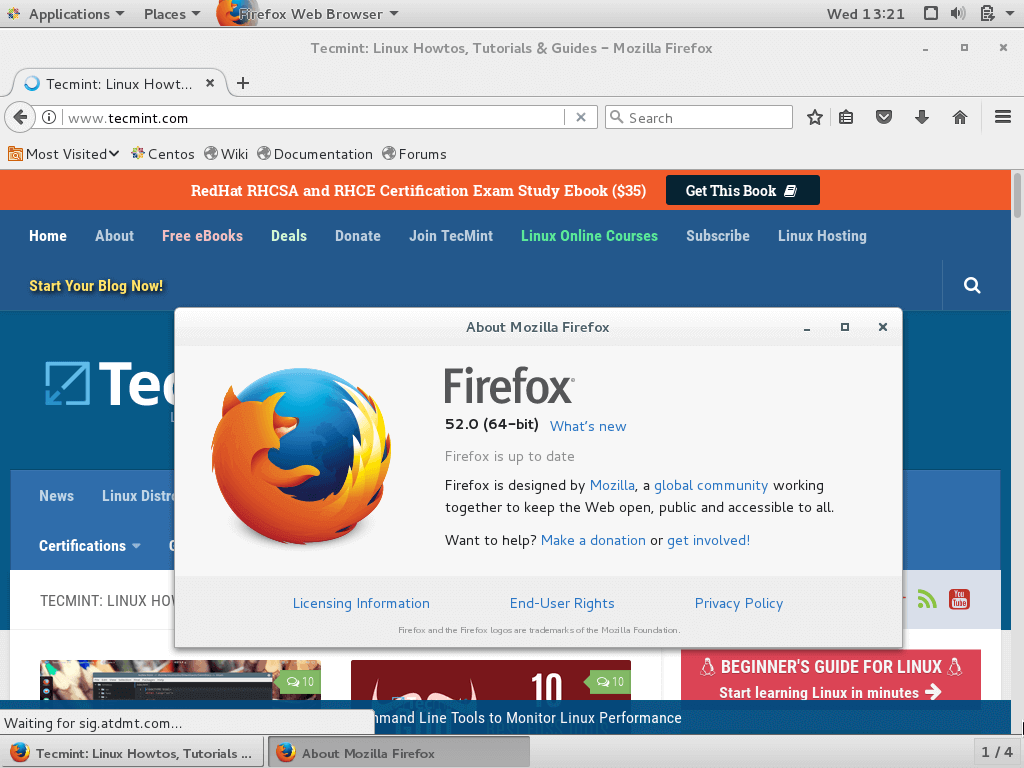Click What's new link in About dialog

pyautogui.click(x=588, y=426)
